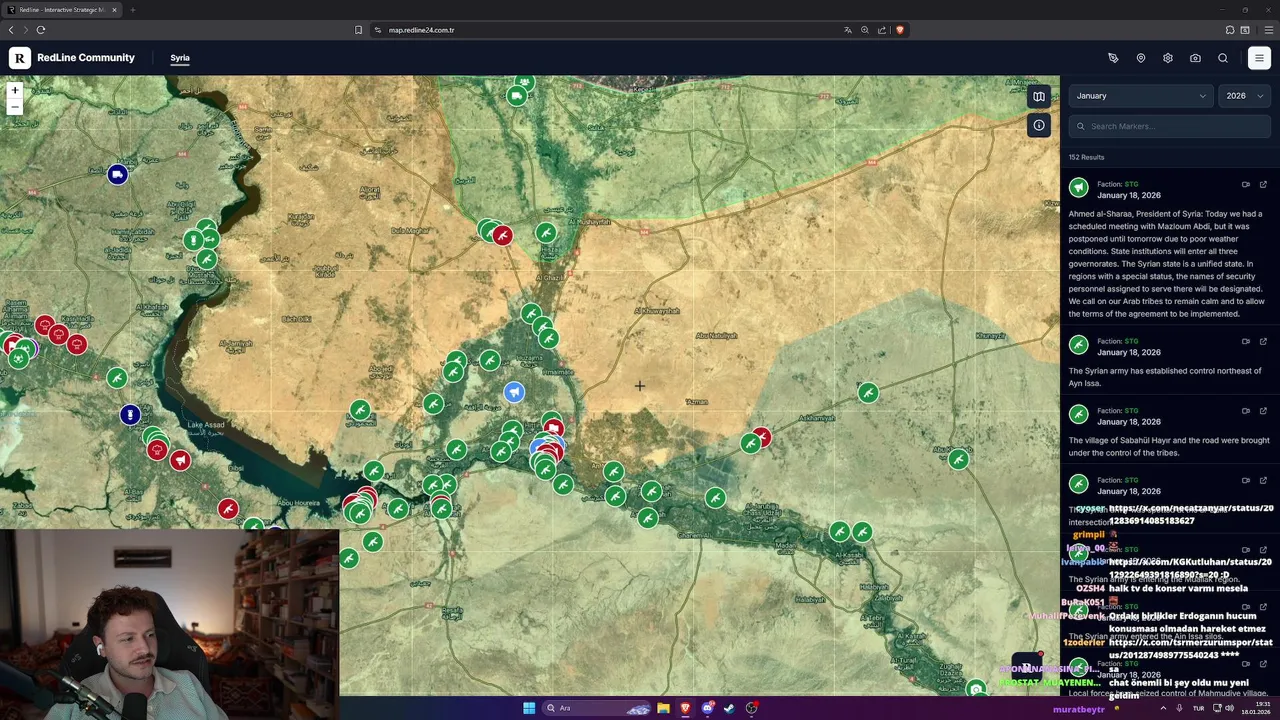
Task: Play video for Sabahül Hayır village entry
Action: 1246,410
